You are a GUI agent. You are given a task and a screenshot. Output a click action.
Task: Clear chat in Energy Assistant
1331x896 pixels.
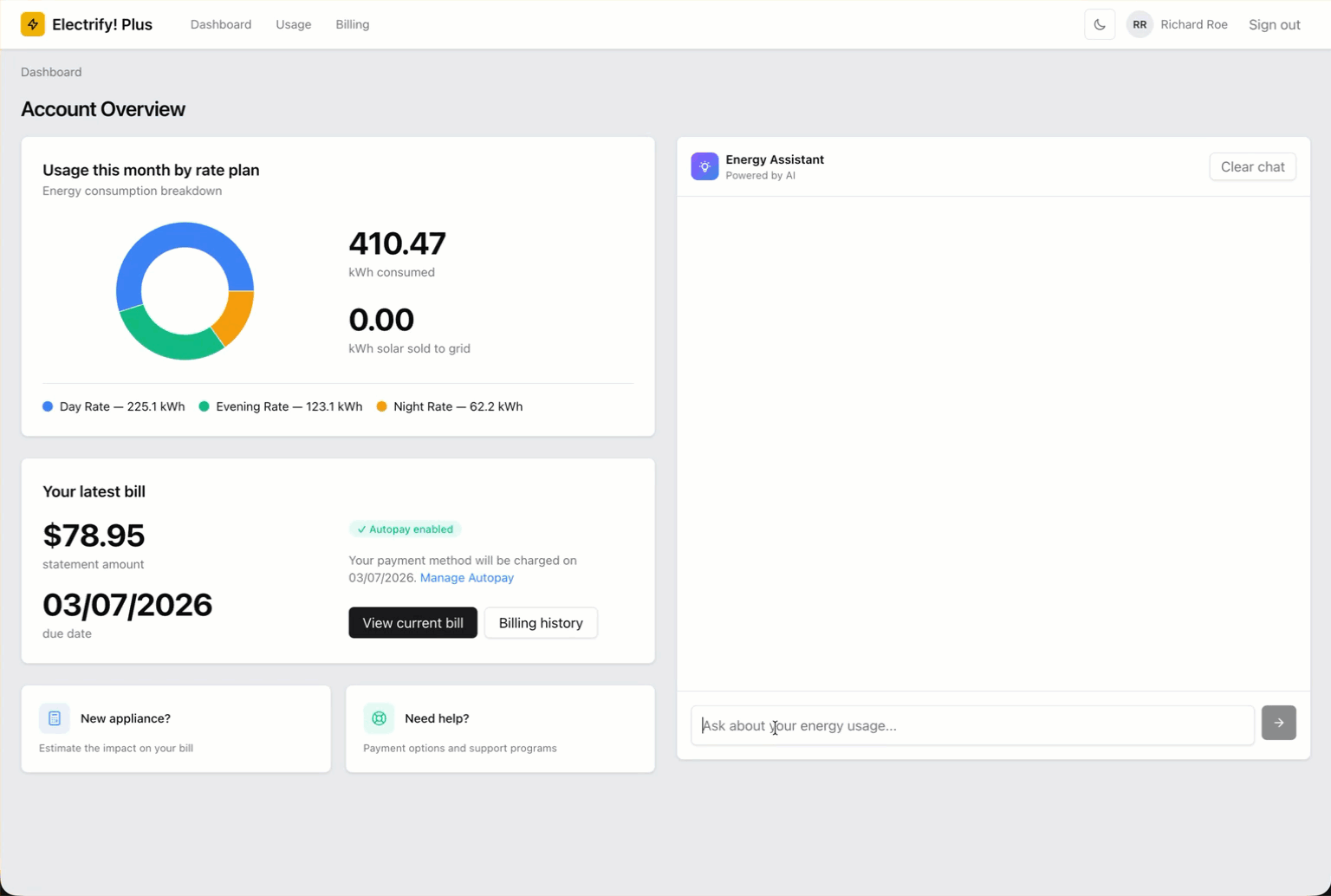tap(1252, 166)
